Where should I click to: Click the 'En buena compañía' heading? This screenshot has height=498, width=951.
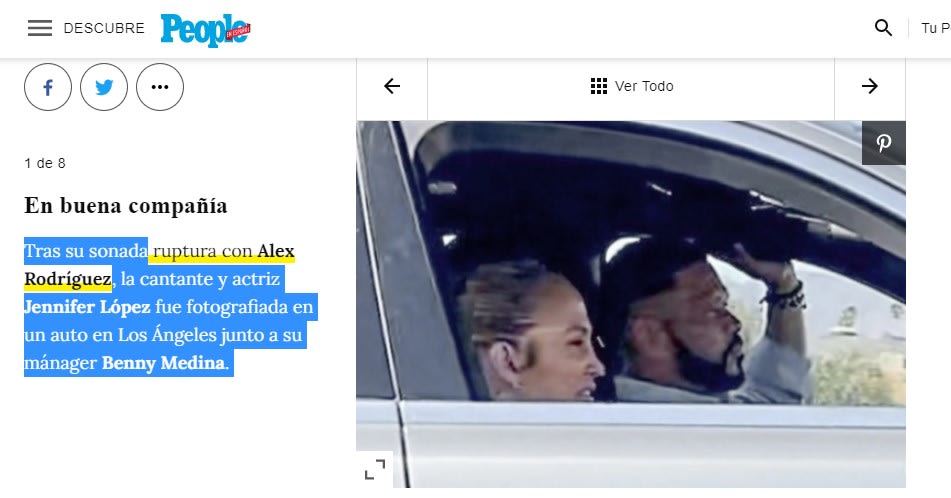click(x=126, y=206)
